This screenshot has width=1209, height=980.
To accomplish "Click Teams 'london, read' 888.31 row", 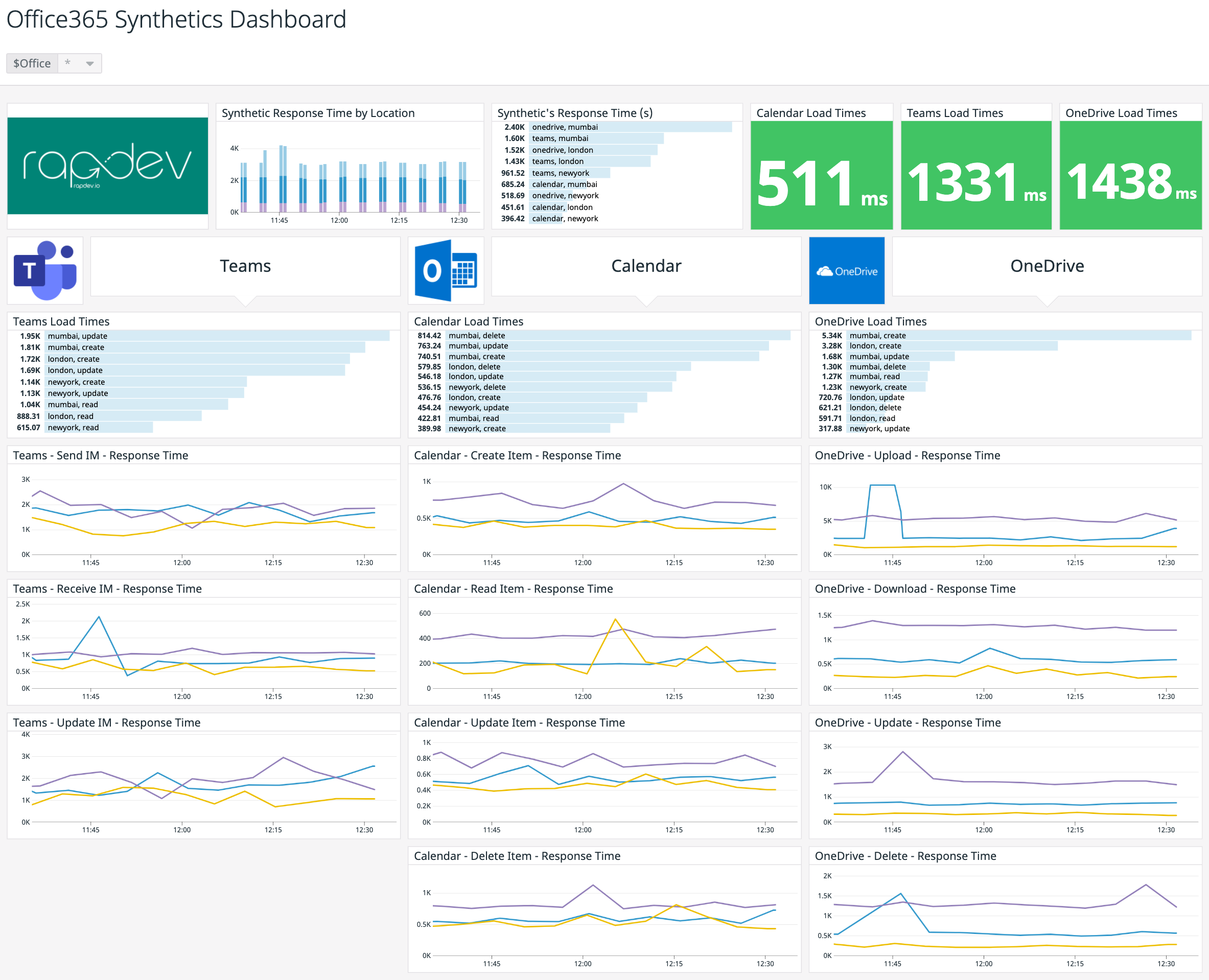I will (203, 416).
